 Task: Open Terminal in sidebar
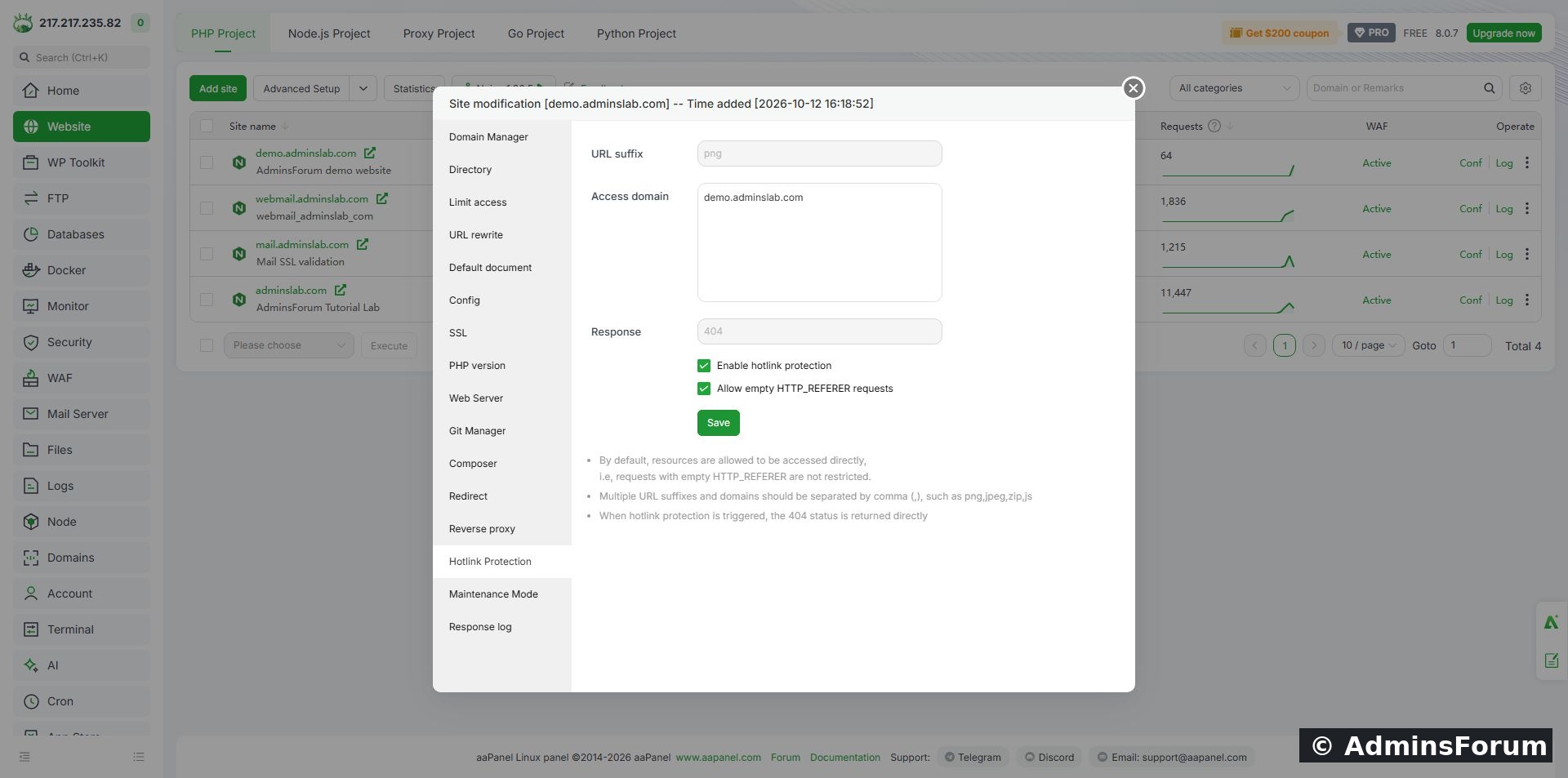(x=82, y=629)
